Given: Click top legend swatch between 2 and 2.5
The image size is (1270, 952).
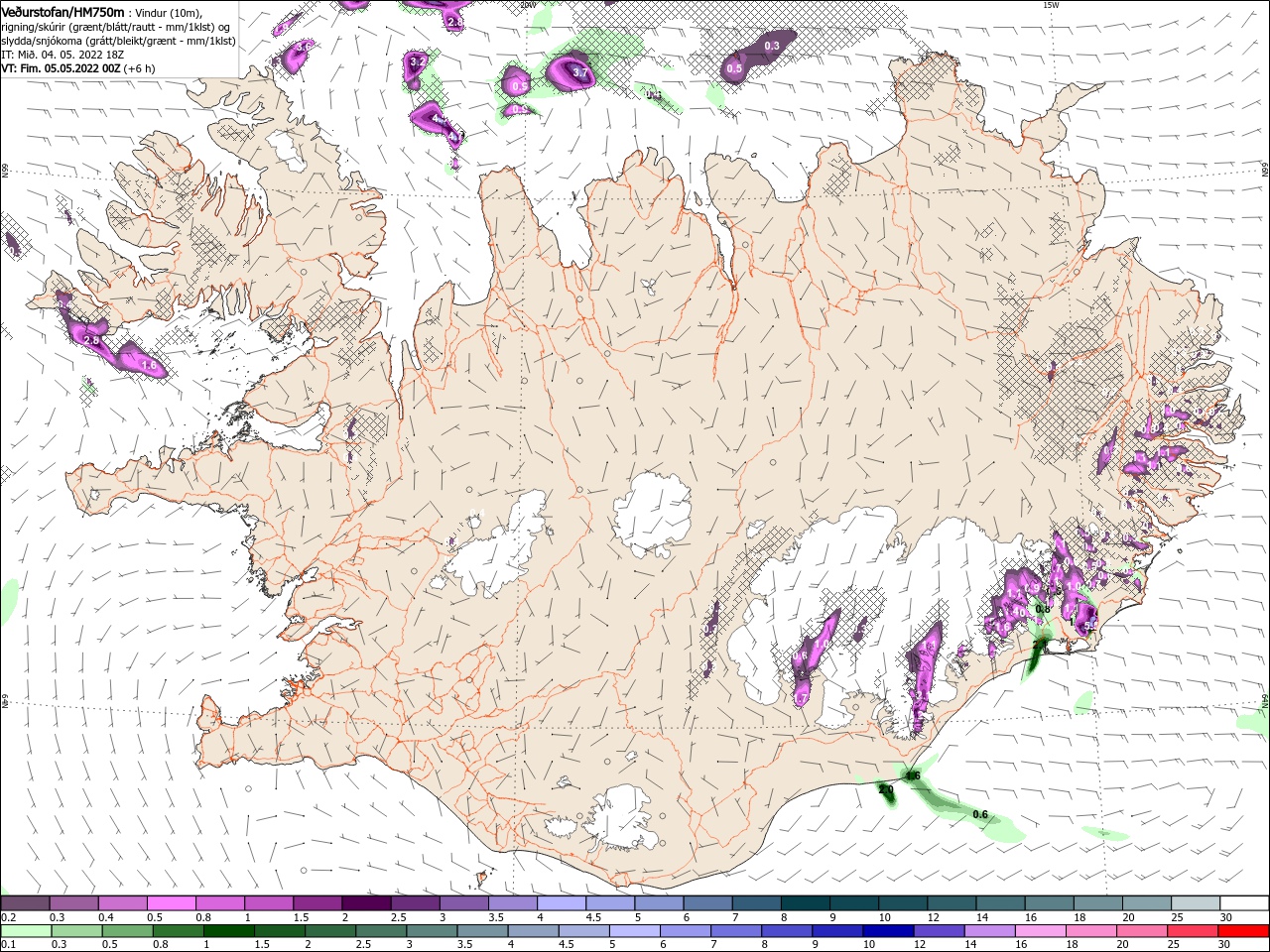Looking at the screenshot, I should (366, 903).
